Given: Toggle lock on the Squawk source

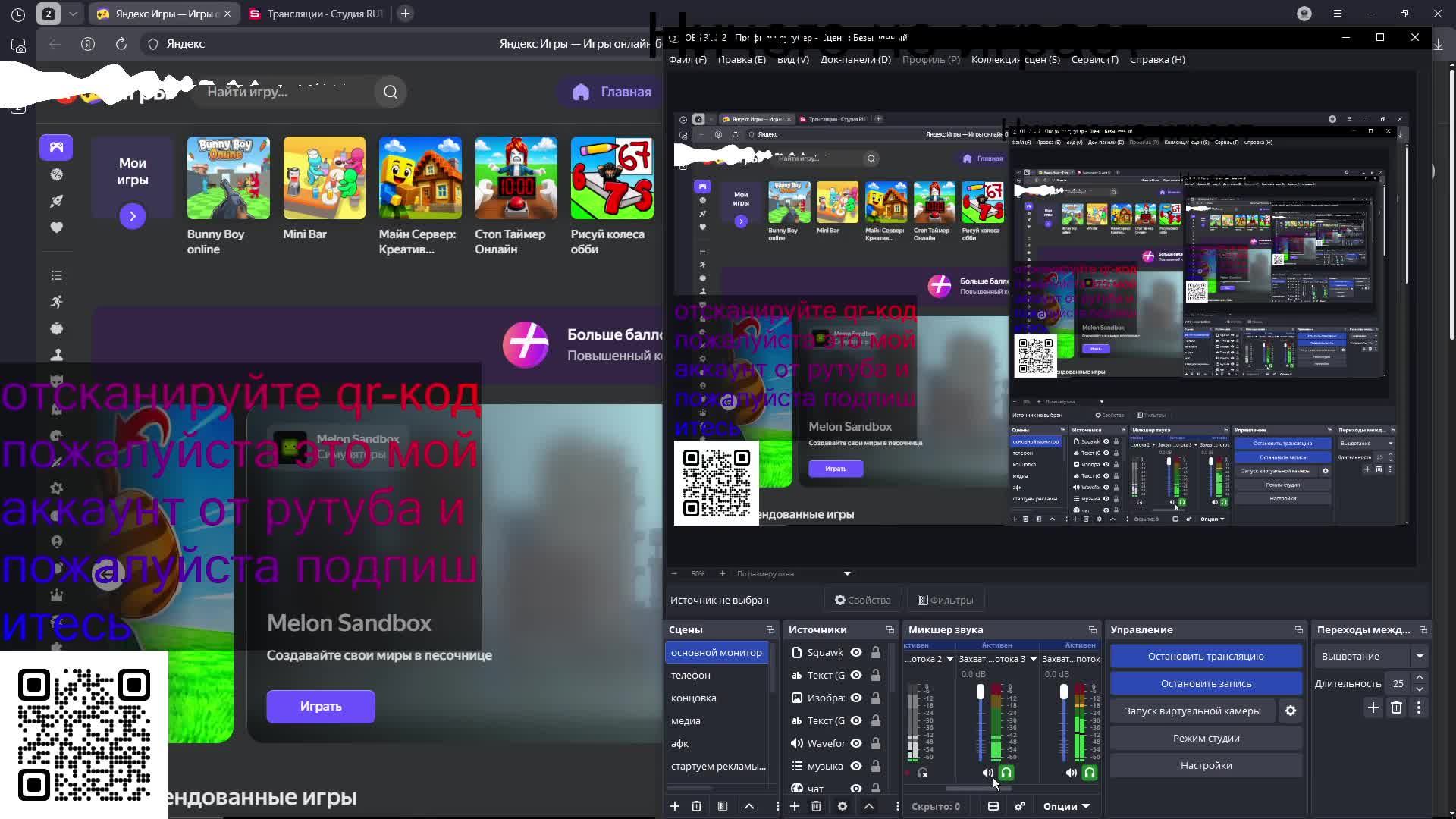Looking at the screenshot, I should pos(876,652).
